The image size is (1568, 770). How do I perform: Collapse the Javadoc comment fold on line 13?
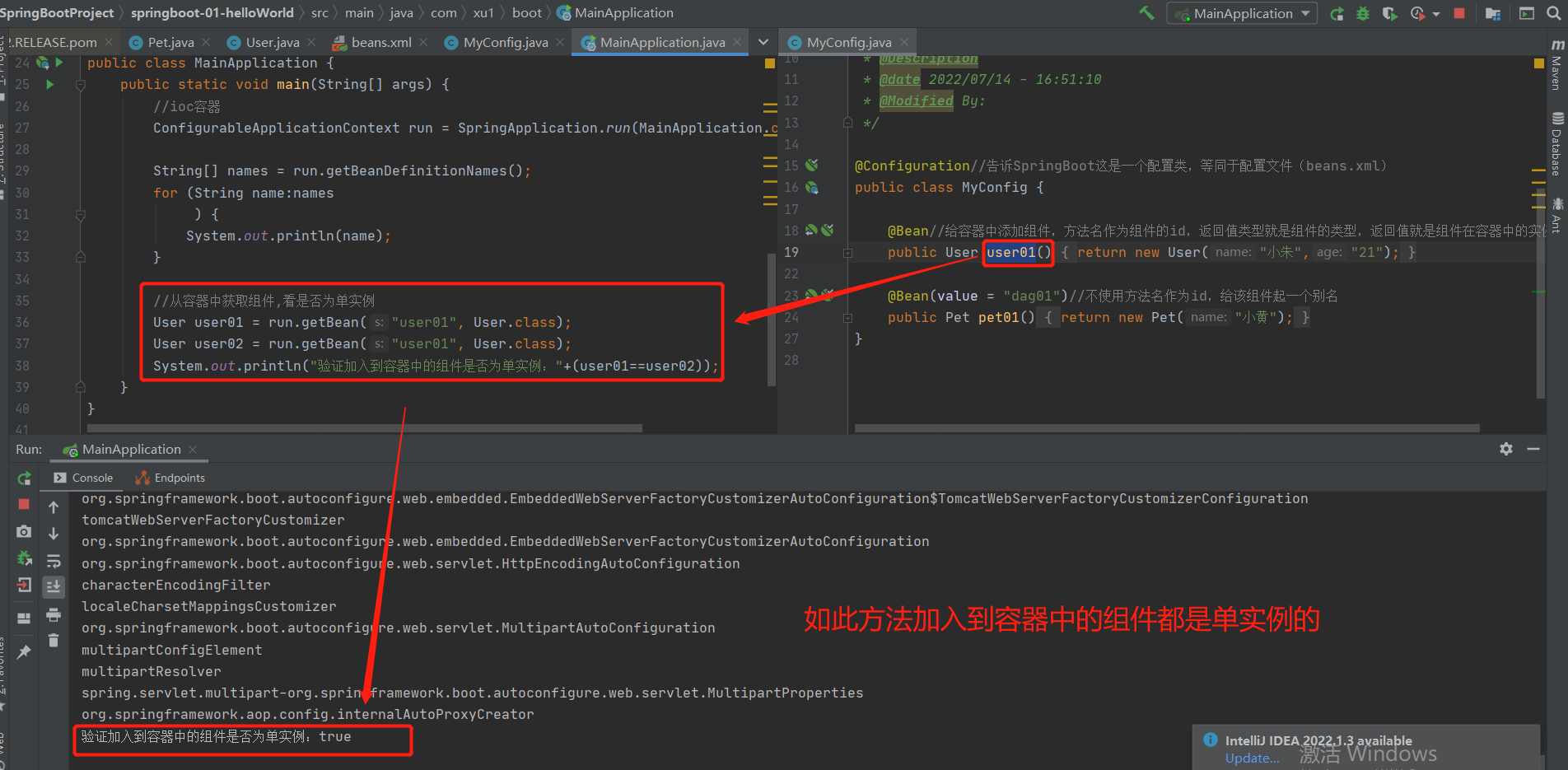(x=847, y=123)
